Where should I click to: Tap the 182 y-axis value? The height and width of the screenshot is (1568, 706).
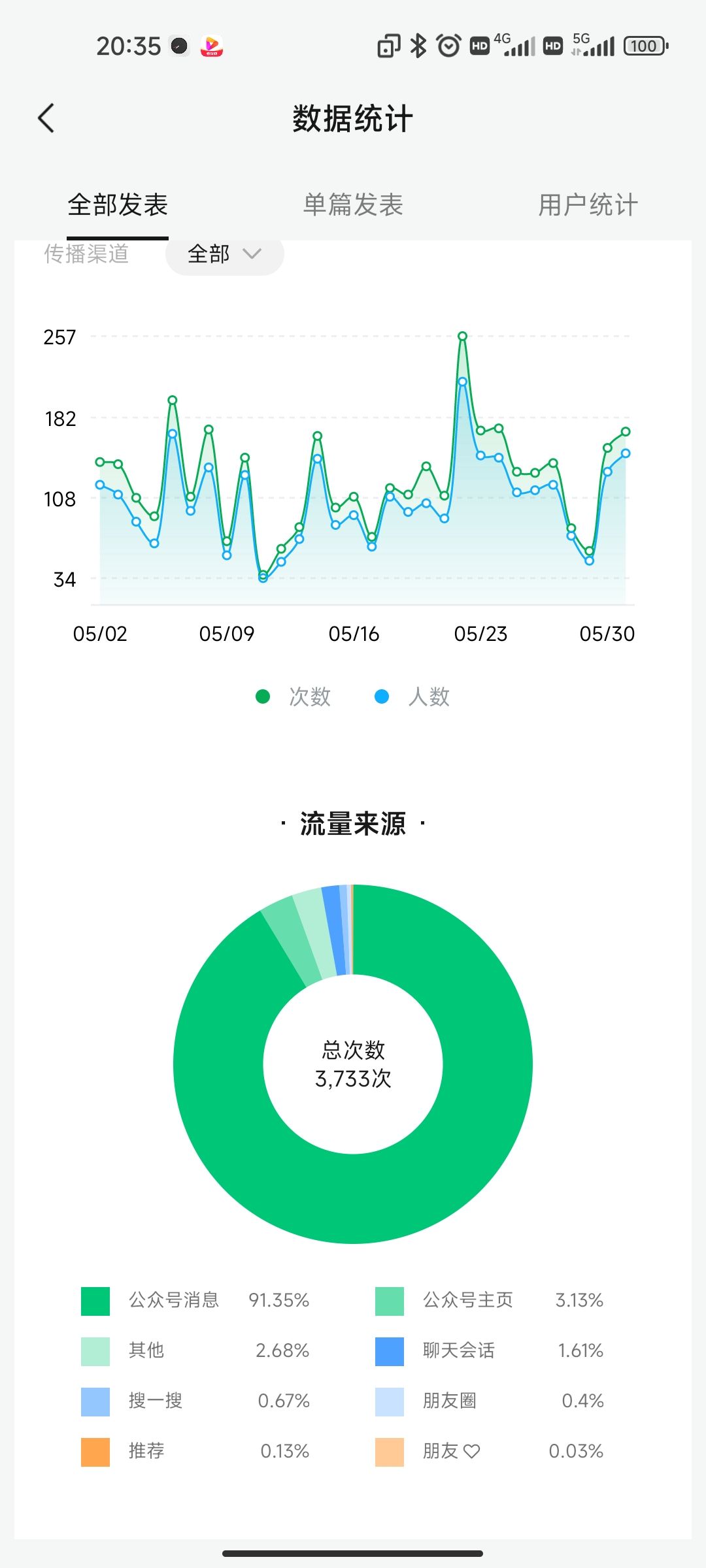pyautogui.click(x=60, y=419)
